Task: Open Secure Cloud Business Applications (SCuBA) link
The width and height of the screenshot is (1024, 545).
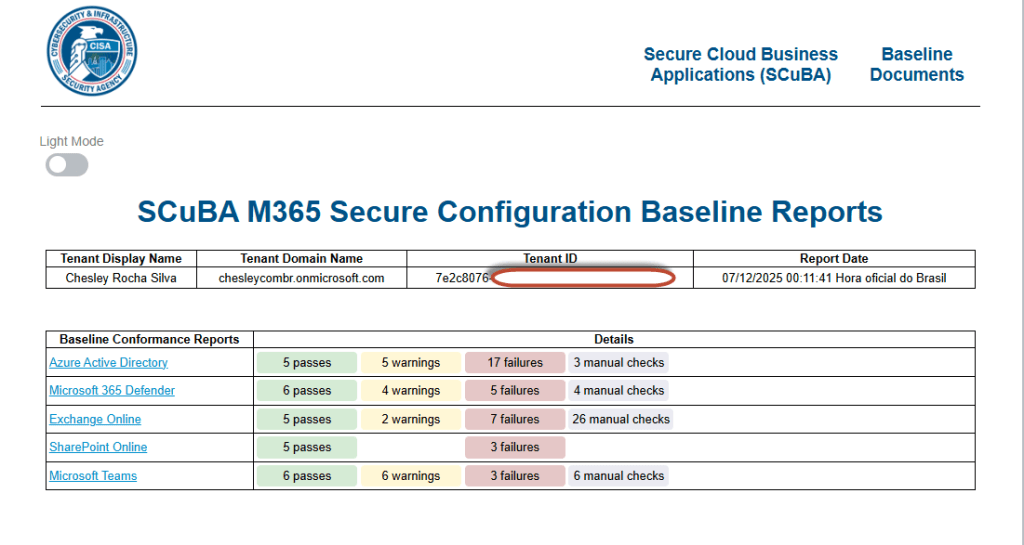Action: pos(740,65)
